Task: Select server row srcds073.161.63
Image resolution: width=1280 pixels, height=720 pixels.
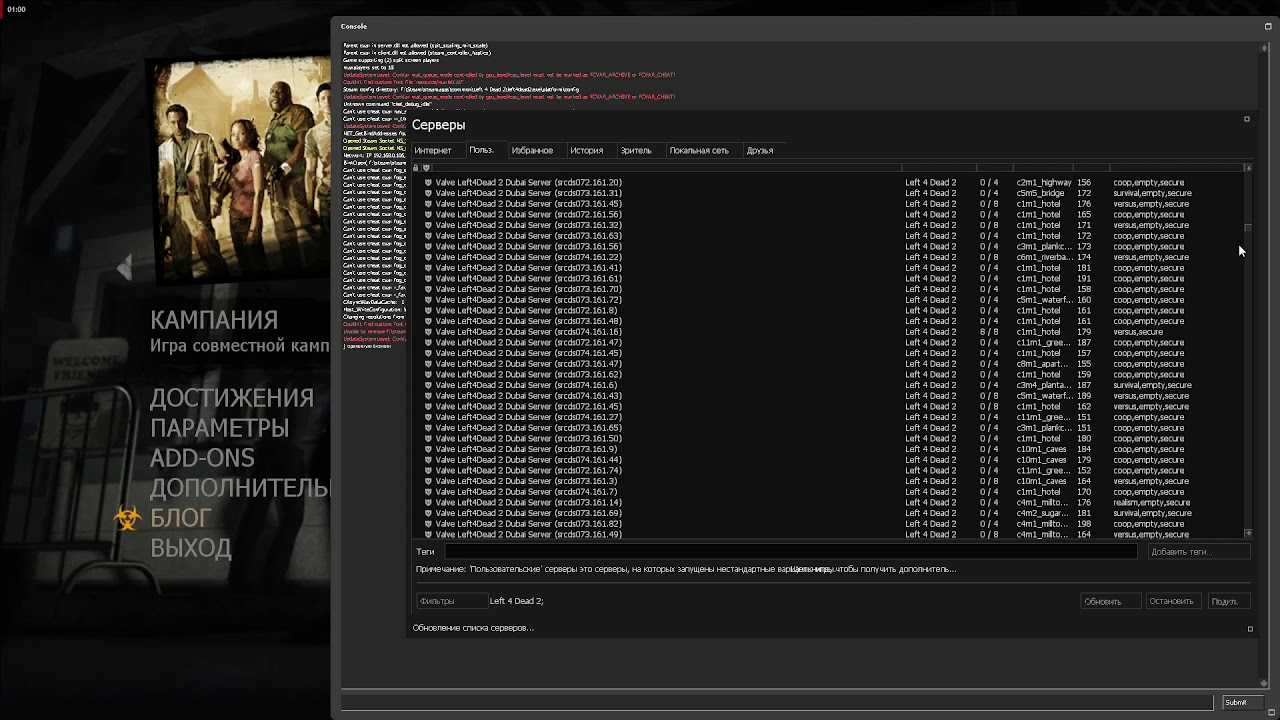Action: coord(830,236)
